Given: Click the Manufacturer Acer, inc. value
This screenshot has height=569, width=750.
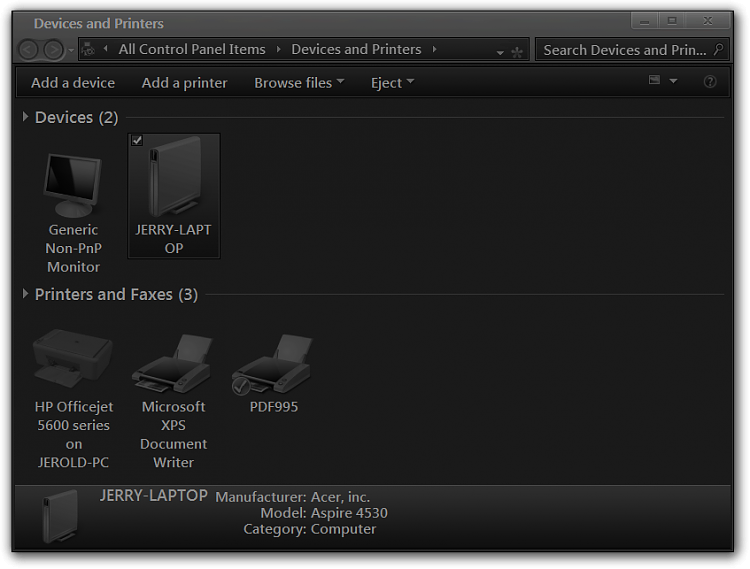Looking at the screenshot, I should pos(340,497).
